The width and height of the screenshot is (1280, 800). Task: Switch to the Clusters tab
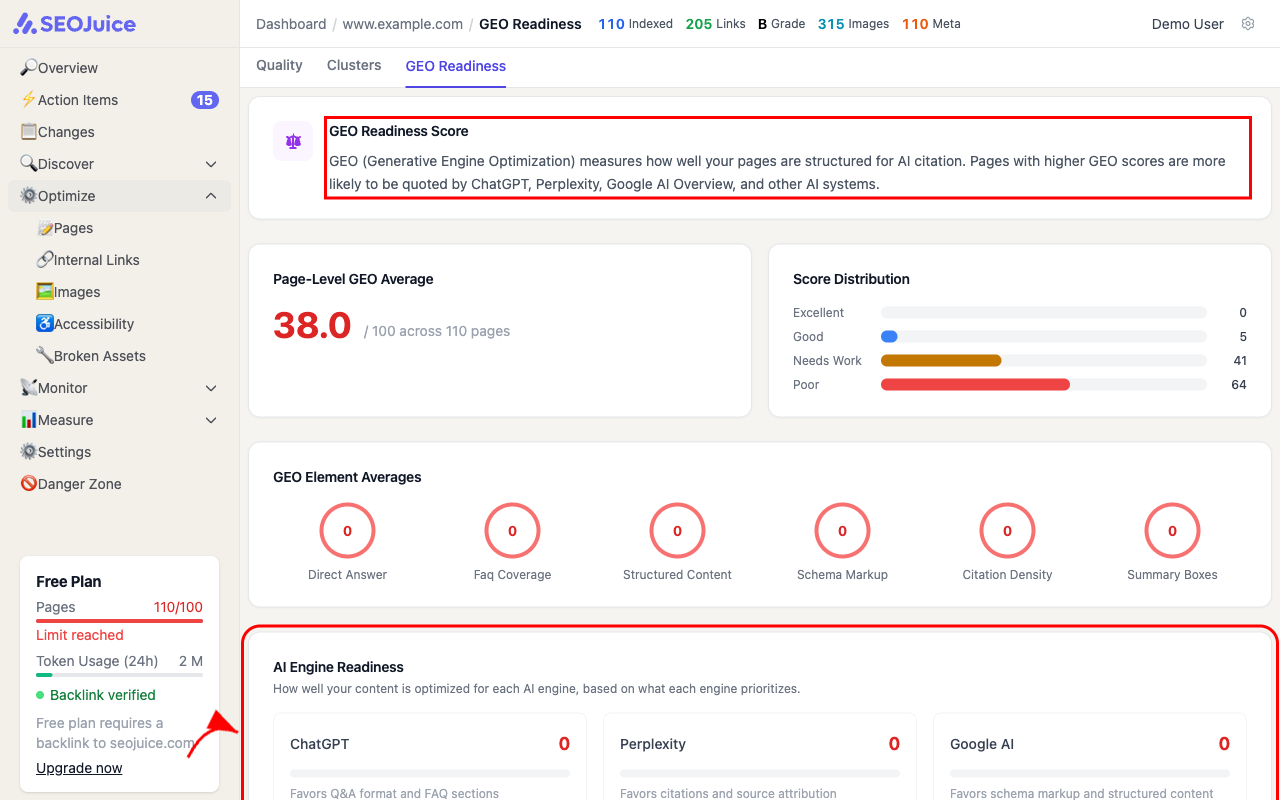354,65
